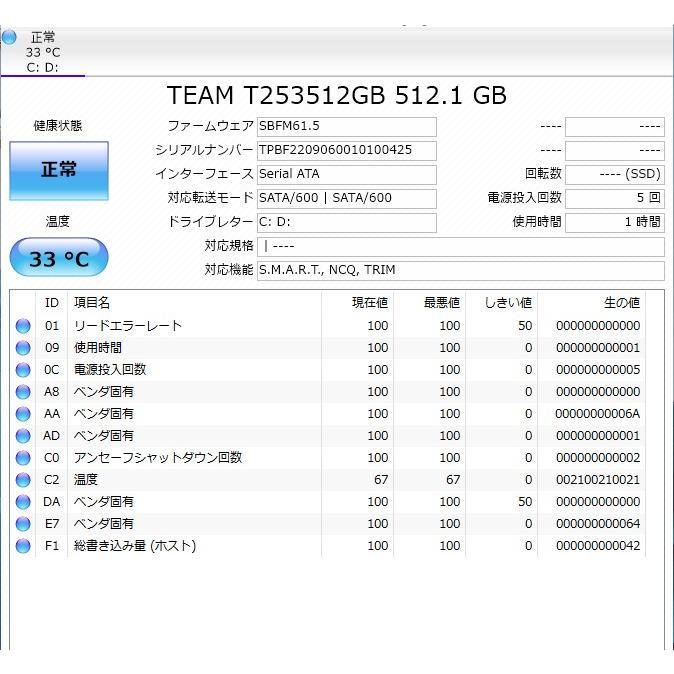This screenshot has width=674, height=674.
Task: Click the status orb for 使用時間 row
Action: coord(23,348)
